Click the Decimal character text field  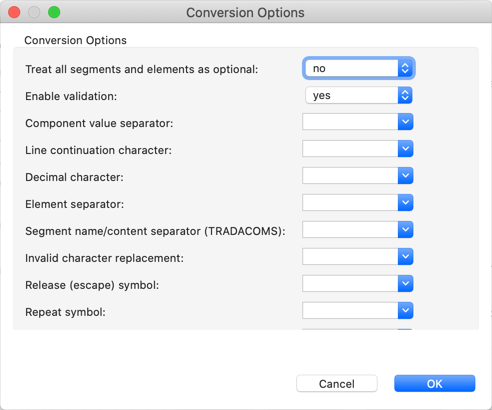click(x=350, y=176)
